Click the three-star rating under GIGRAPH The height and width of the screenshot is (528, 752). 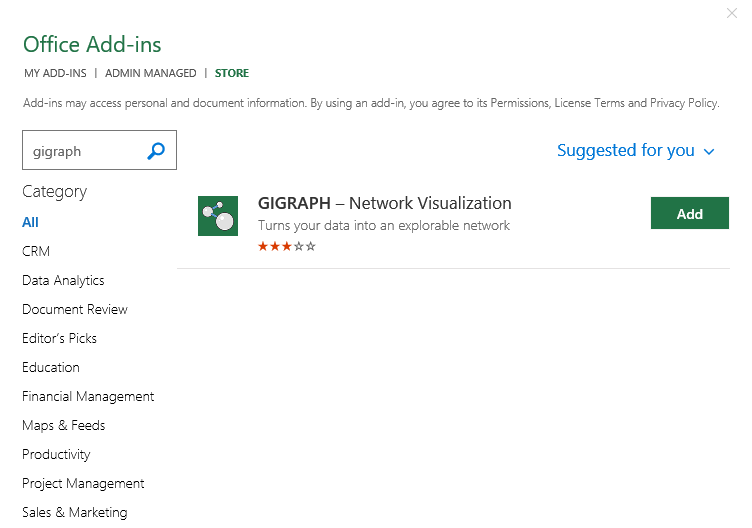click(287, 246)
